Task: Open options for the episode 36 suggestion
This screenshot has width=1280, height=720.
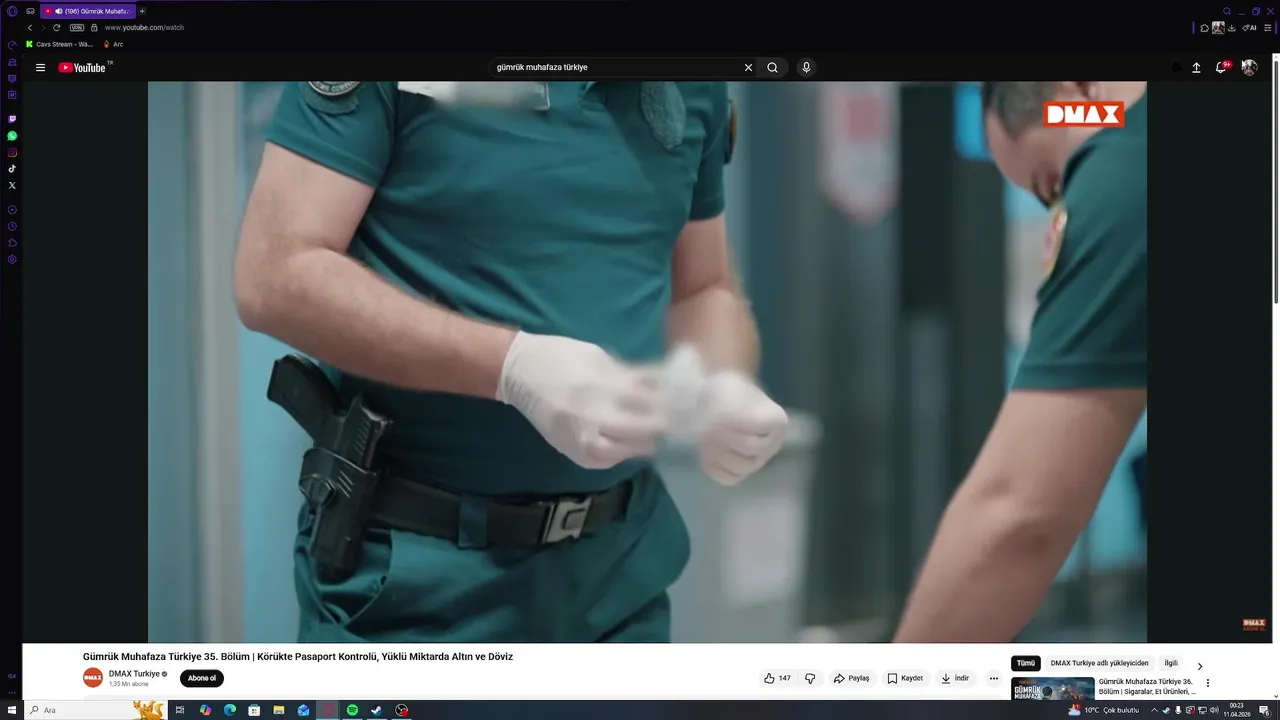Action: point(1208,684)
